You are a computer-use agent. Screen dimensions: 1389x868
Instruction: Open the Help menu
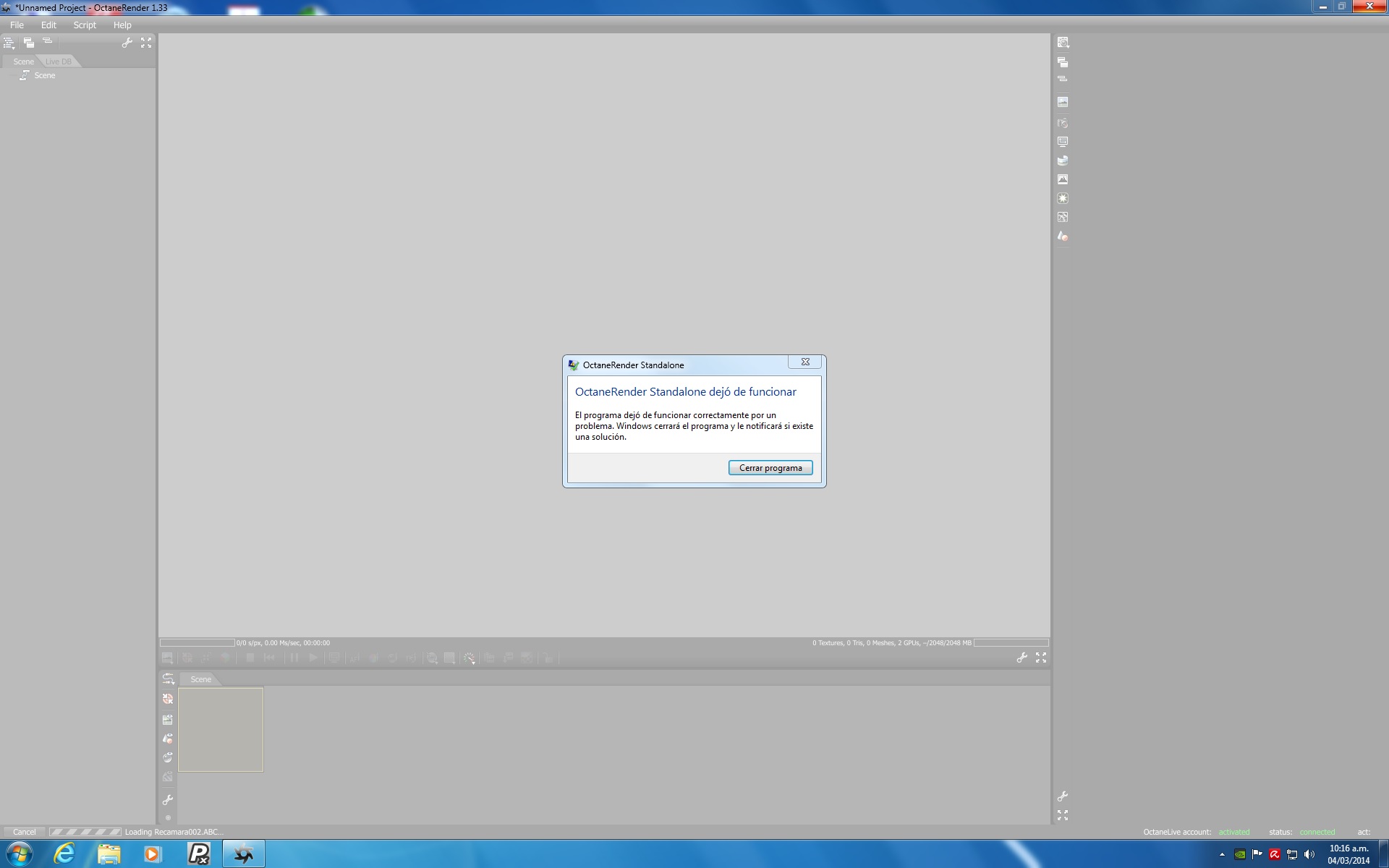[x=122, y=25]
